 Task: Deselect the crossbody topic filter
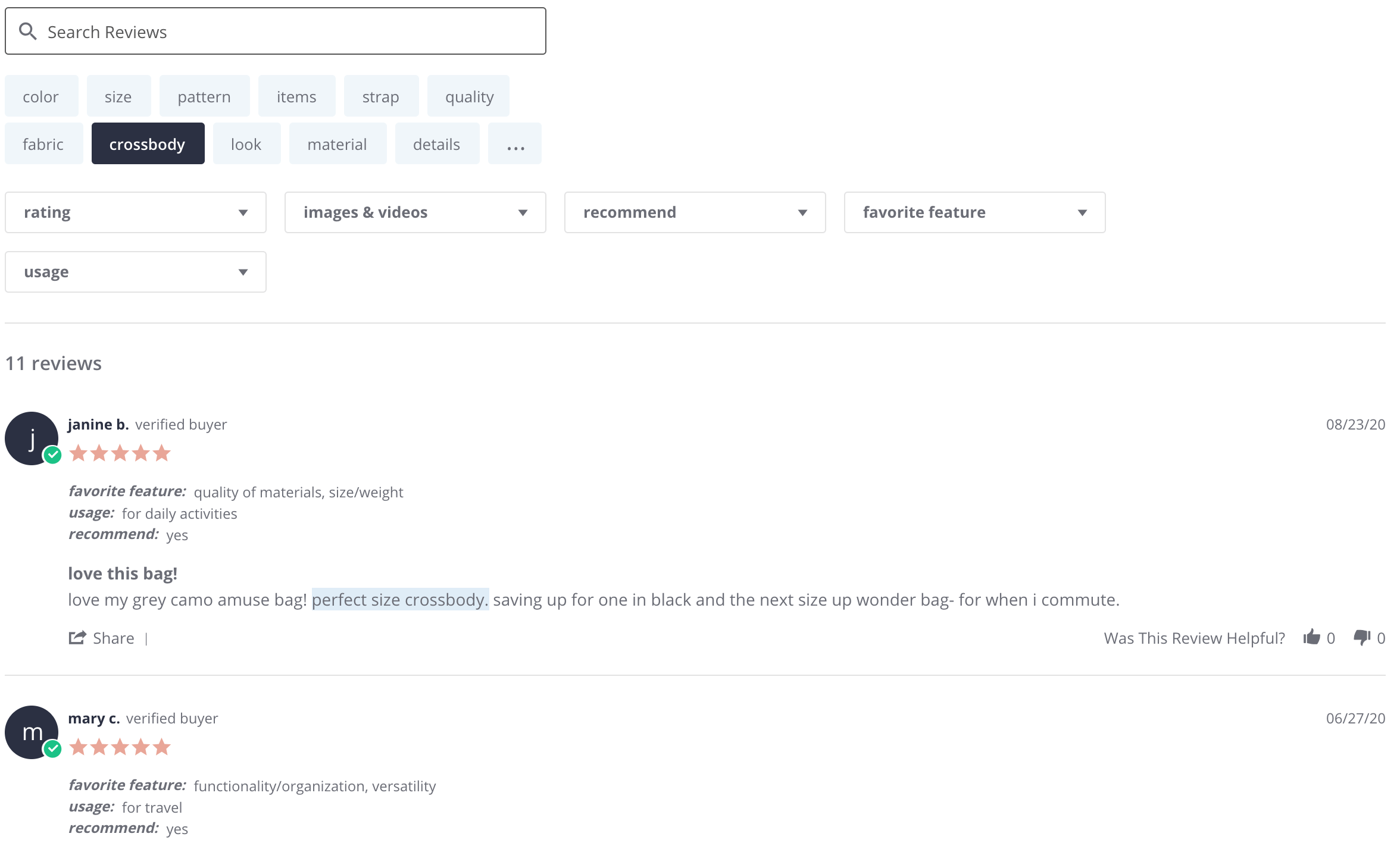tap(148, 144)
